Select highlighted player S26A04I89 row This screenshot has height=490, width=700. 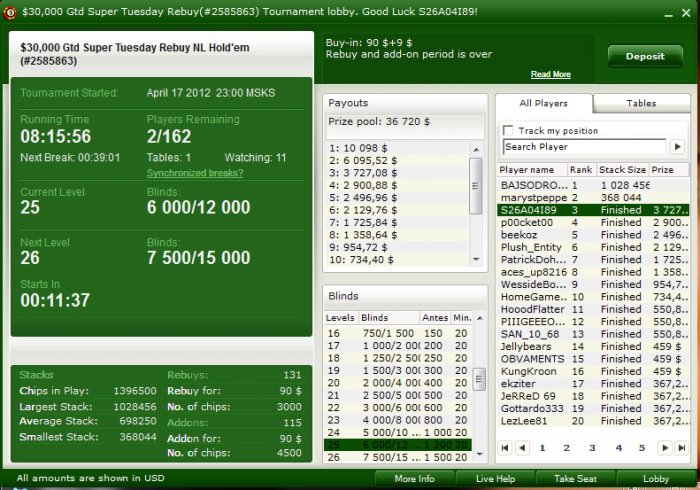pos(593,210)
